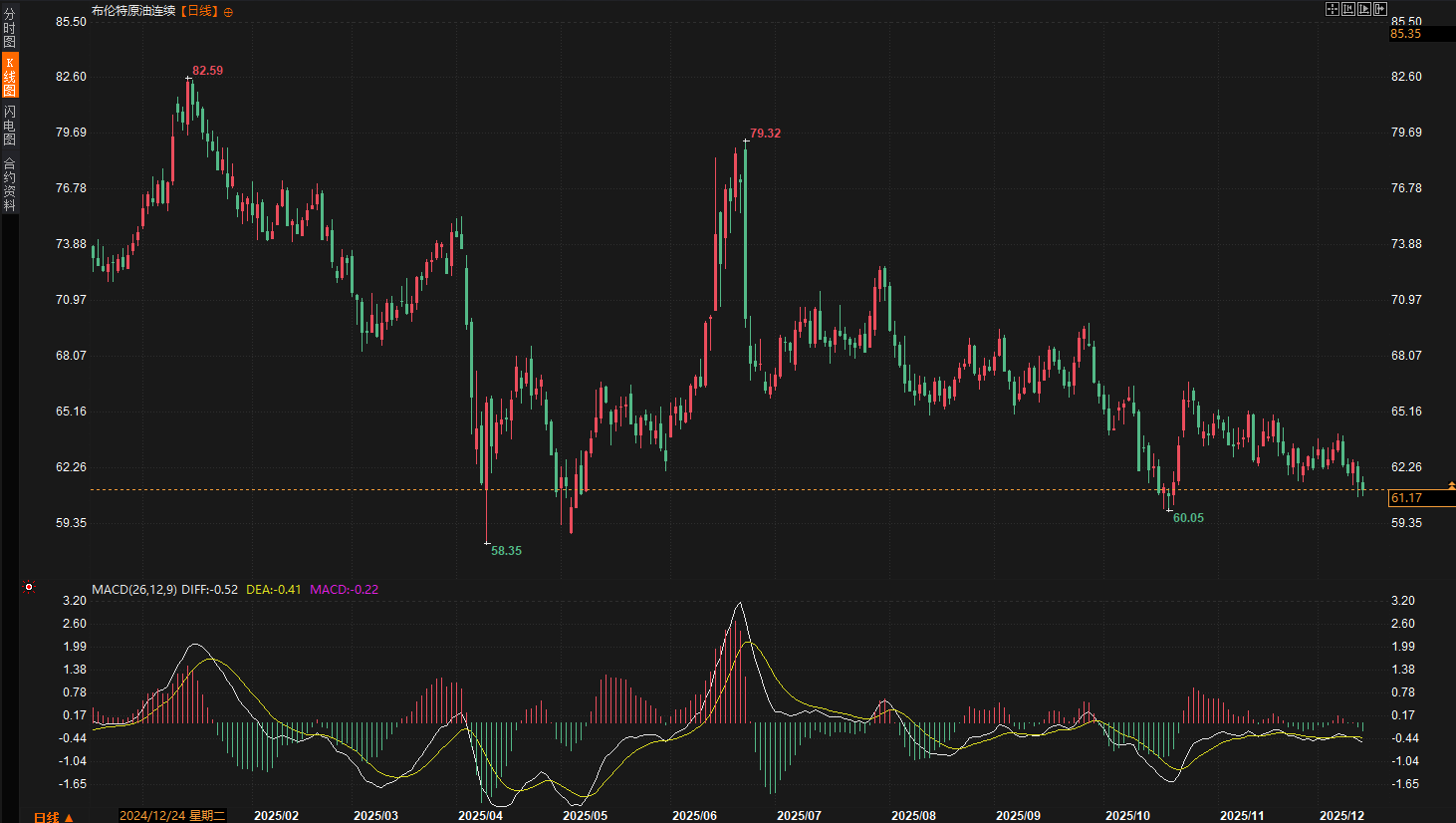Click the 2025/06 date axis label
This screenshot has width=1456, height=823.
(694, 816)
